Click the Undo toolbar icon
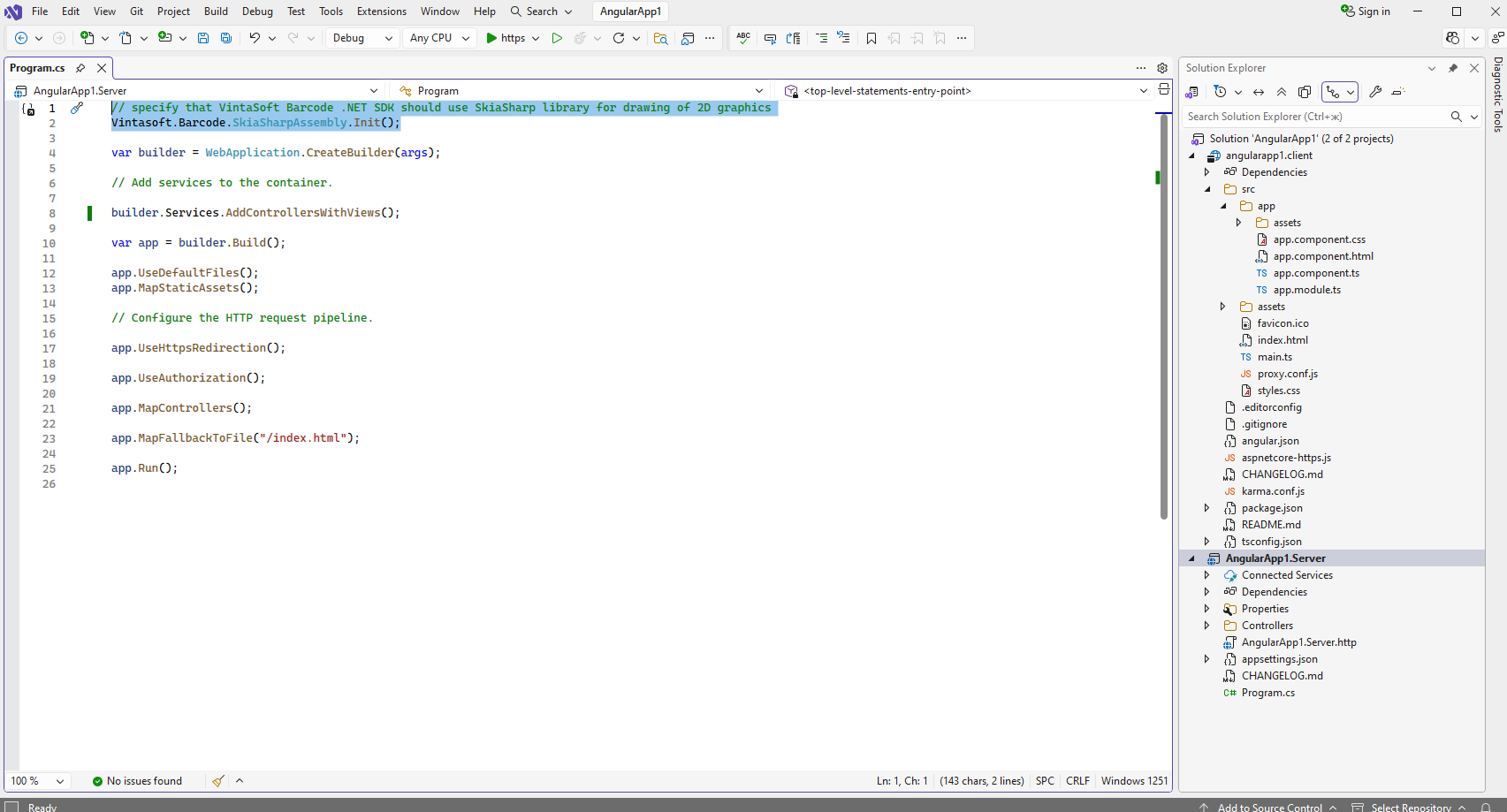The image size is (1507, 812). pos(255,38)
